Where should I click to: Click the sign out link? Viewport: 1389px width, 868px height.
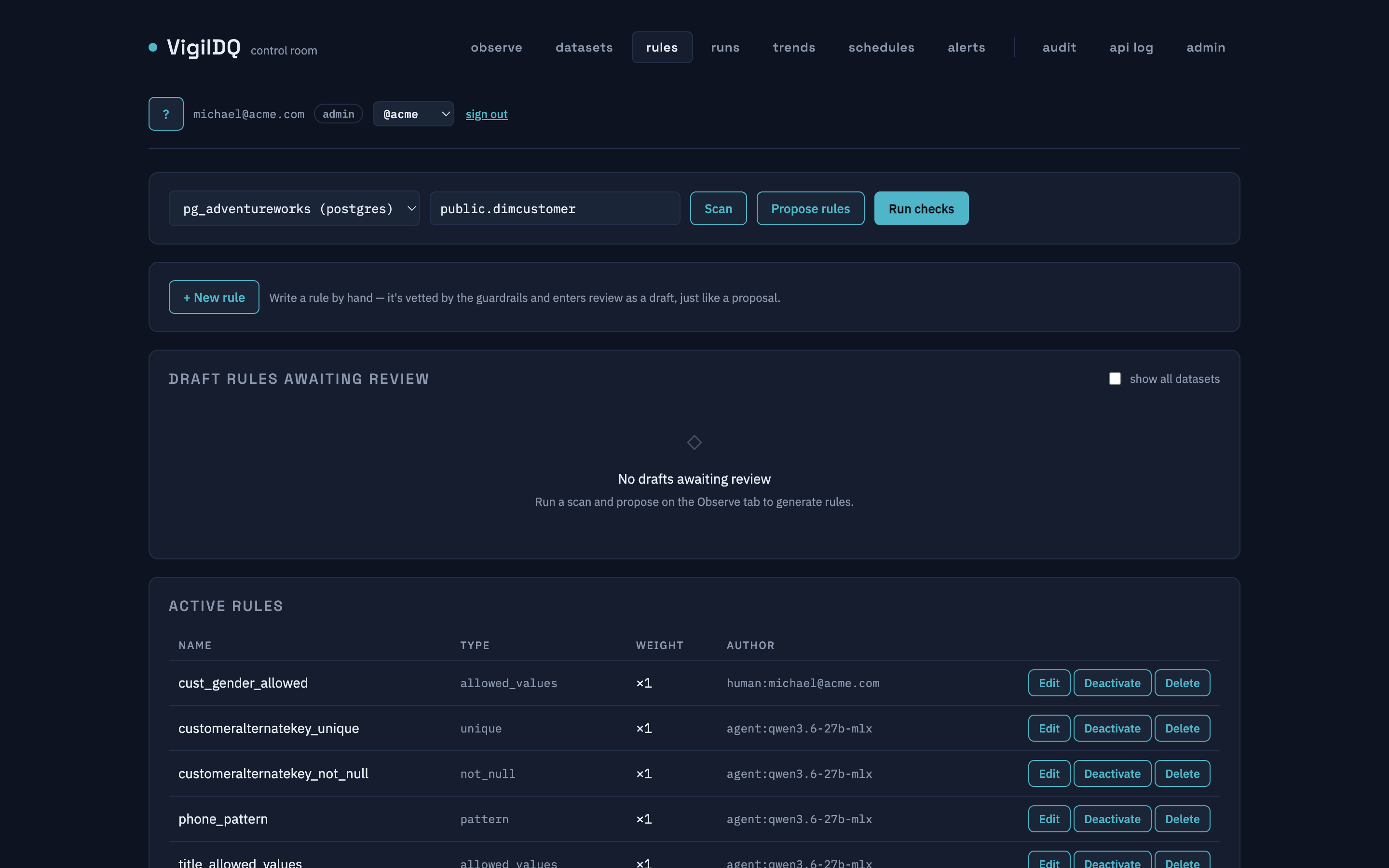486,114
